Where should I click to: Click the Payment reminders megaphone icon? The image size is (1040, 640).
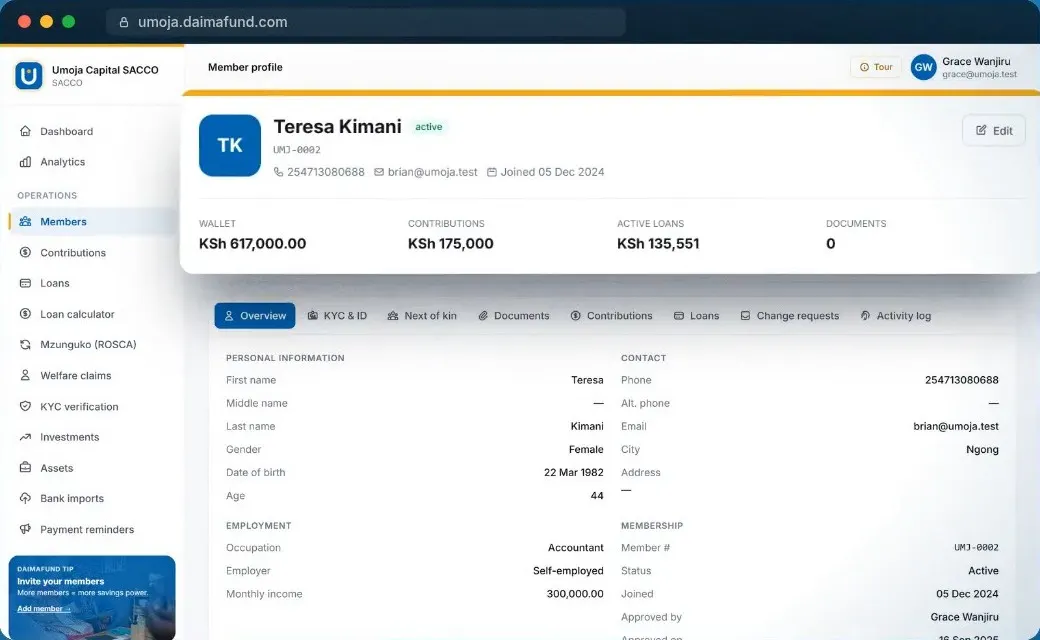(25, 529)
